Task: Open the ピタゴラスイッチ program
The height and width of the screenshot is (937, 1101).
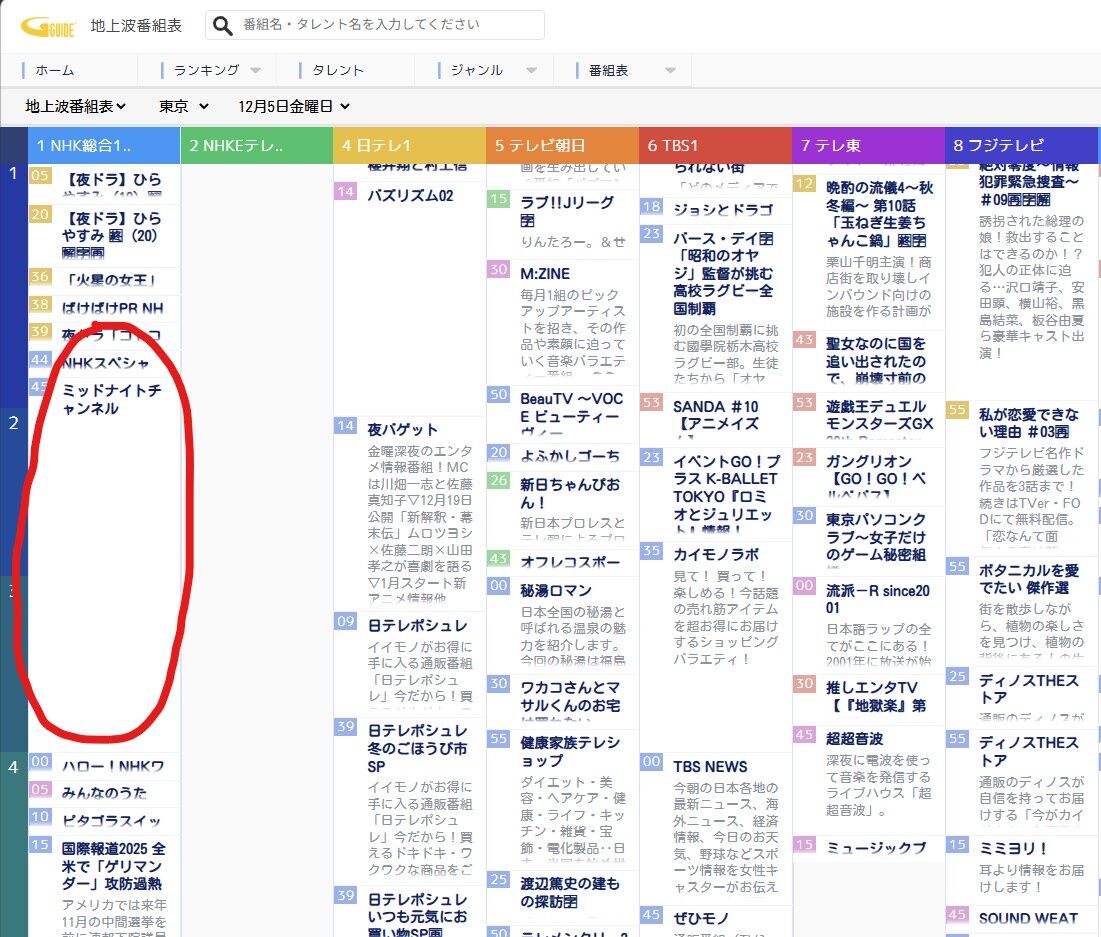Action: (111, 820)
